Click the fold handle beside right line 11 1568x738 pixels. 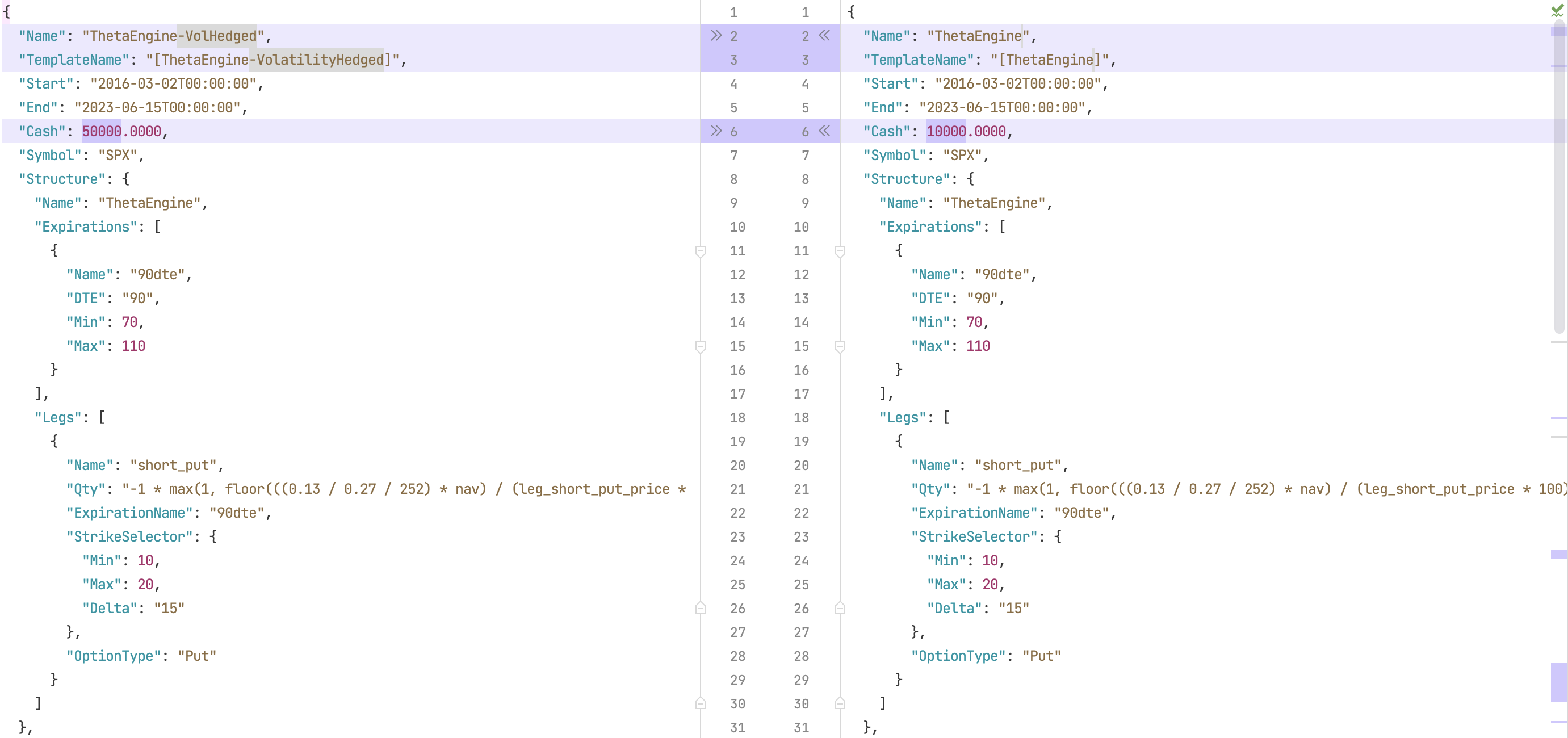point(841,250)
